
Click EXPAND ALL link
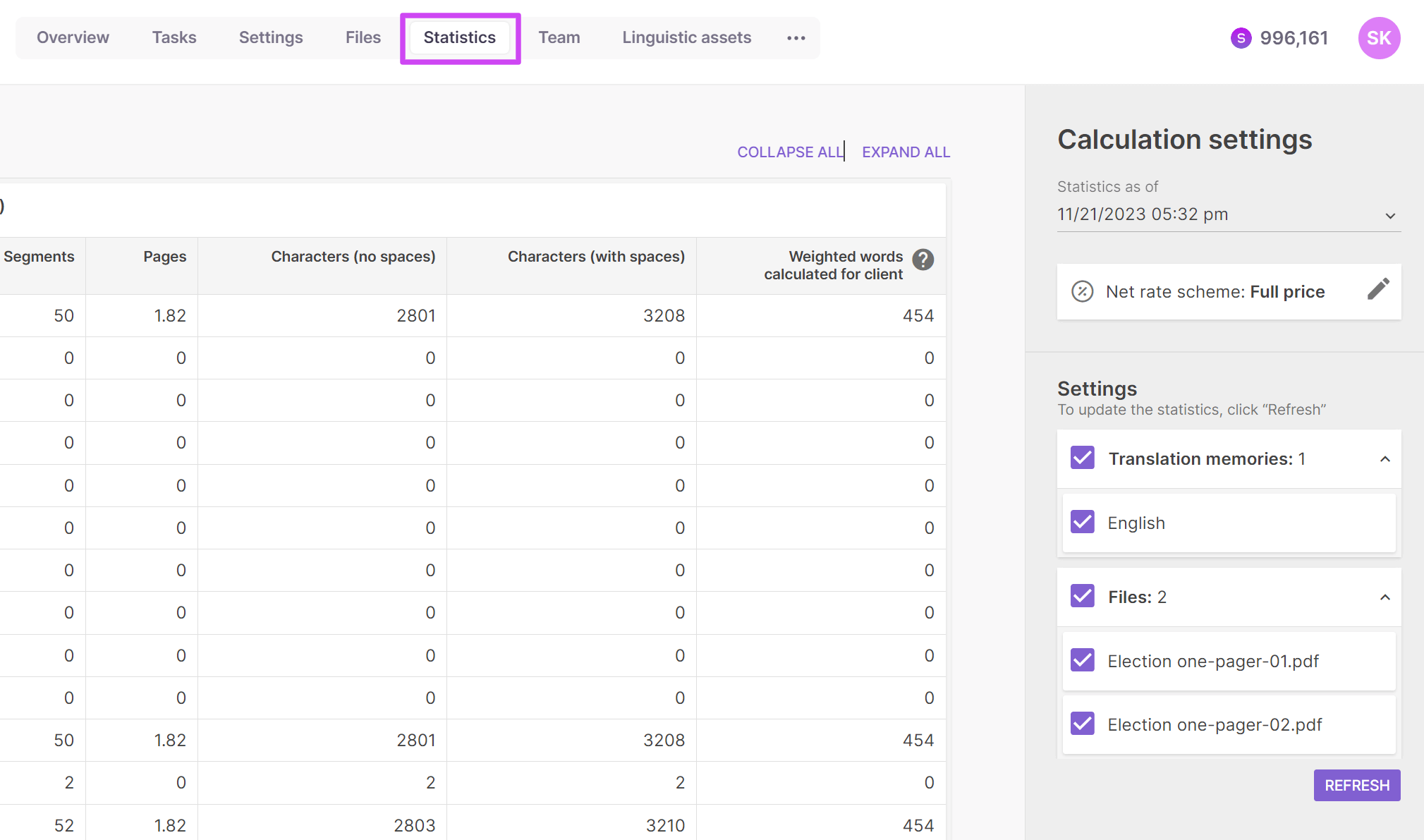click(x=906, y=152)
